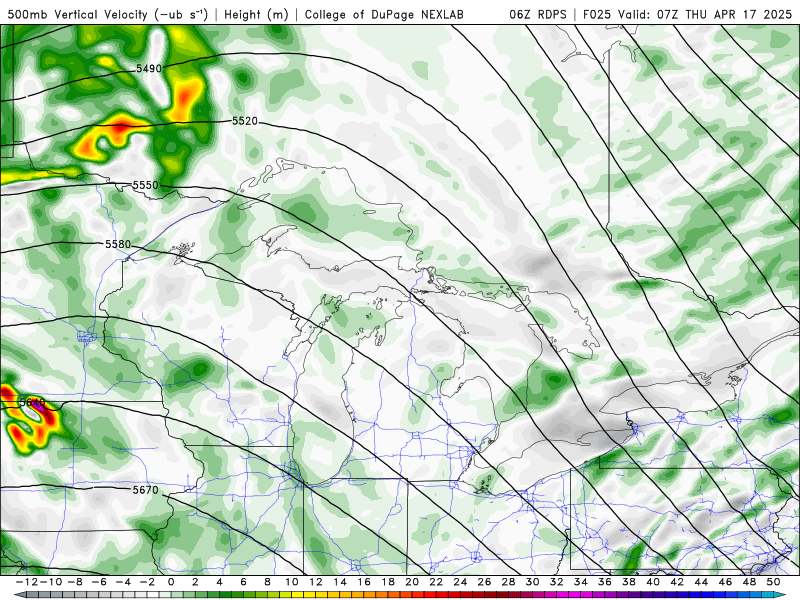The width and height of the screenshot is (800, 600).
Task: Click the 22 color scale label
Action: click(x=436, y=582)
